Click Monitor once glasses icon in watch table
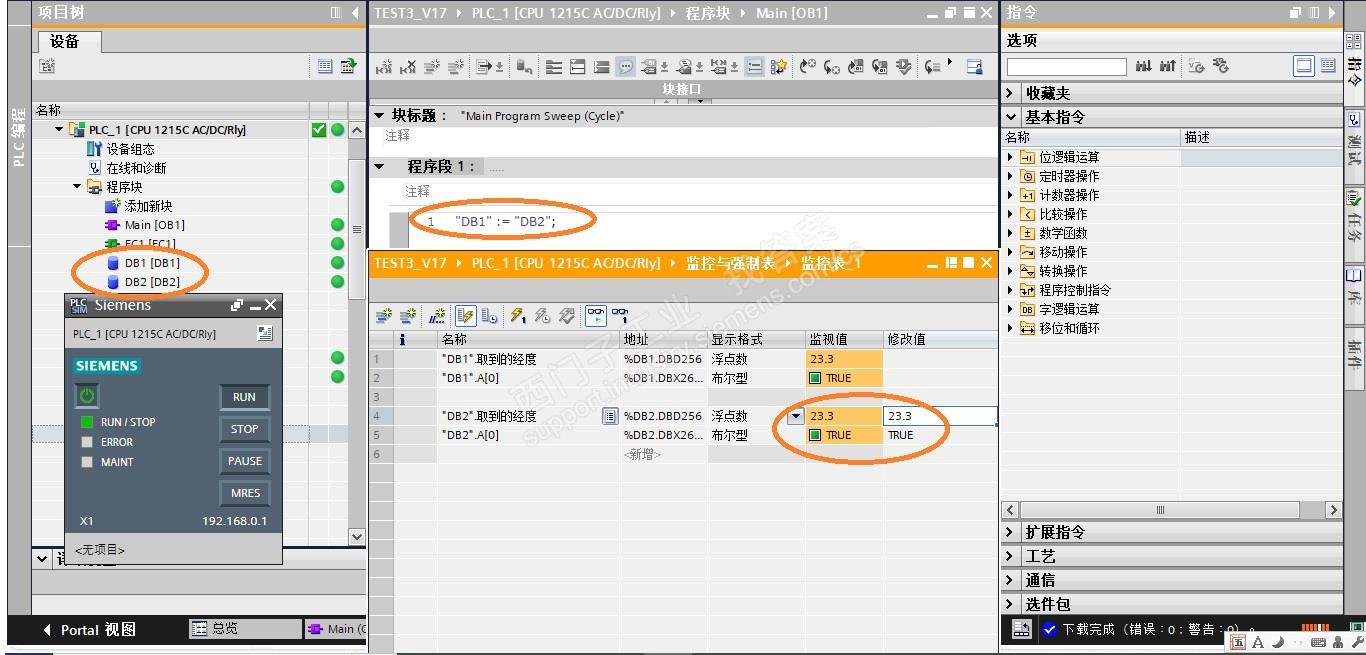This screenshot has width=1366, height=655. pos(620,317)
